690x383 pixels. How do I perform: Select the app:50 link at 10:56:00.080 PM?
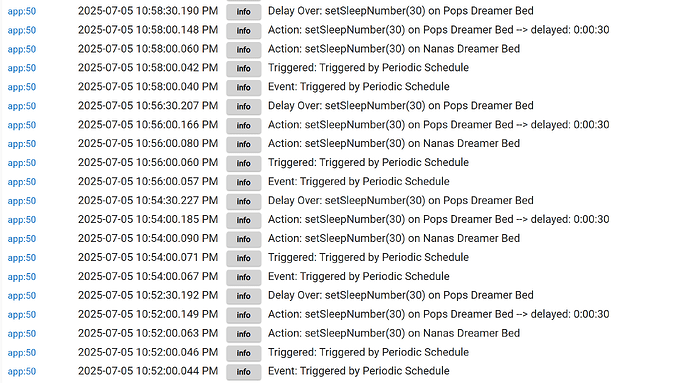coord(22,144)
